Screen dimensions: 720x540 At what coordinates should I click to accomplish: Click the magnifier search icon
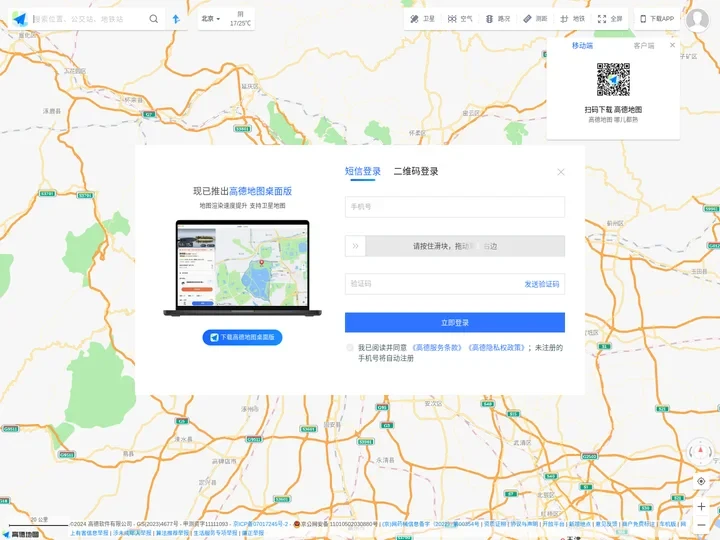[153, 19]
